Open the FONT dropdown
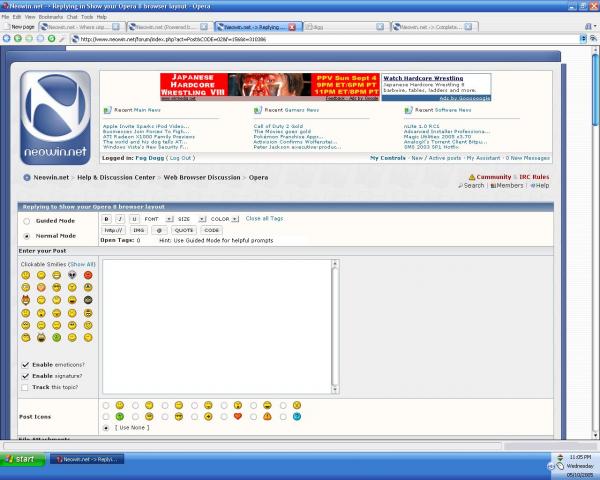 157,219
